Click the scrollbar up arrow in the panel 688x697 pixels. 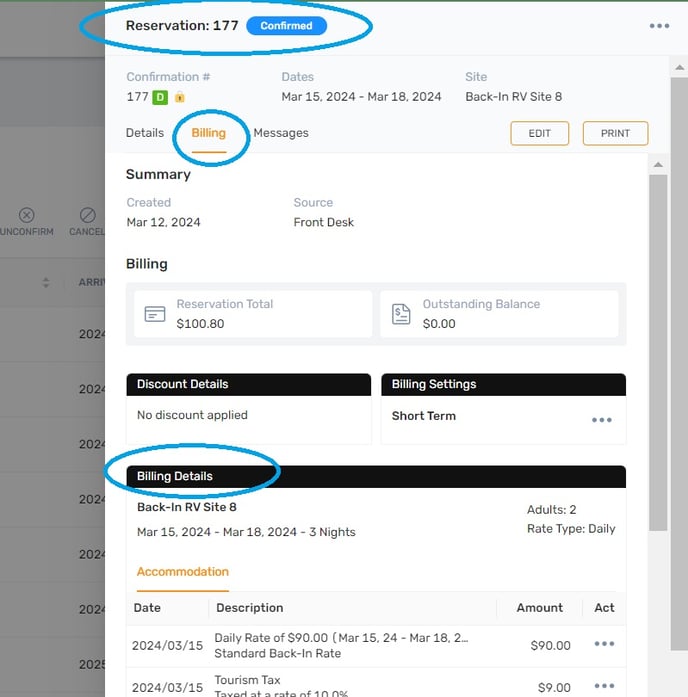click(x=657, y=164)
